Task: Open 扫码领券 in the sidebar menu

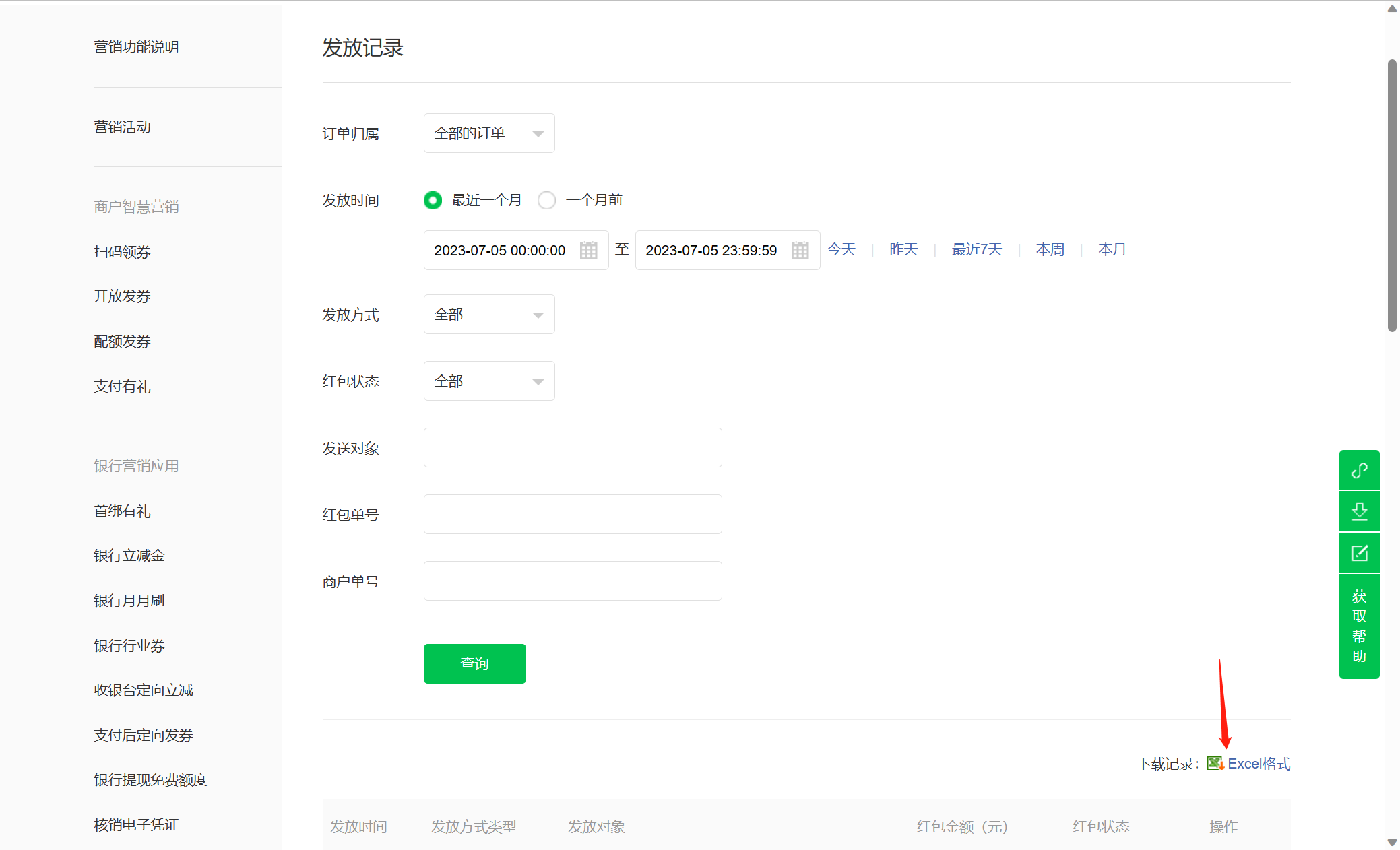Action: [x=122, y=252]
